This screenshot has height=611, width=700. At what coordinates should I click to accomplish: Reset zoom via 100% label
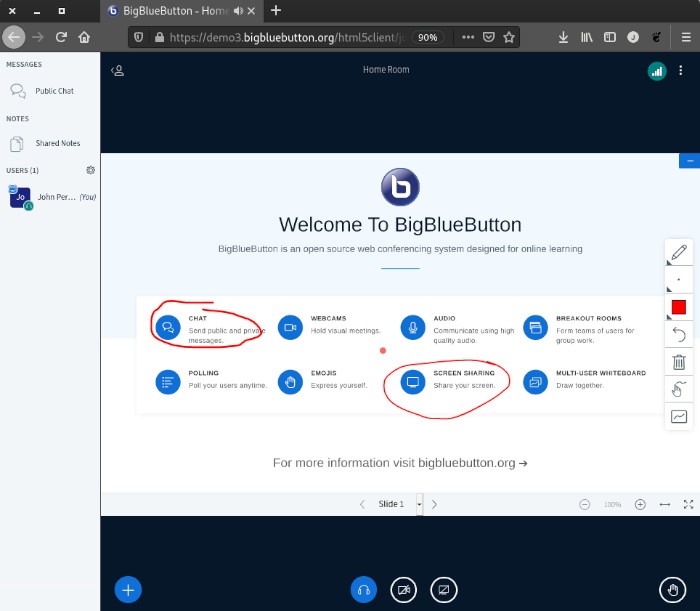[612, 504]
